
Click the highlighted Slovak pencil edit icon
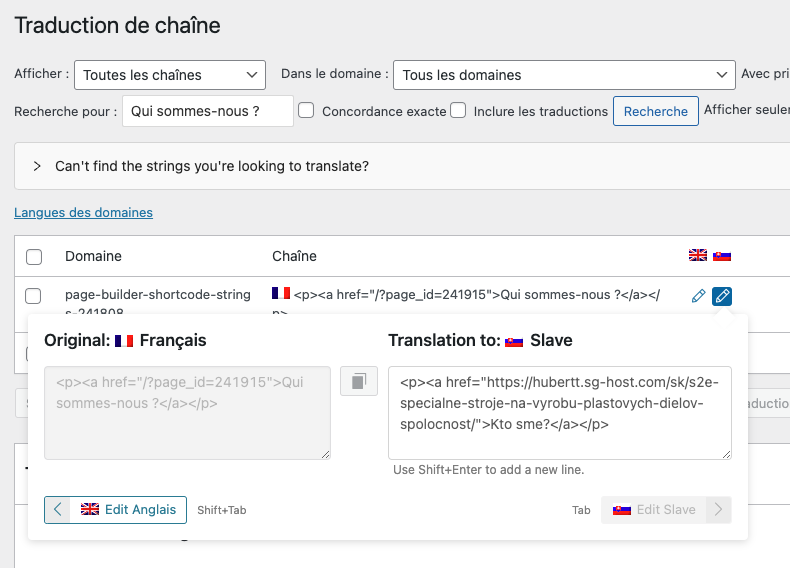pos(722,296)
